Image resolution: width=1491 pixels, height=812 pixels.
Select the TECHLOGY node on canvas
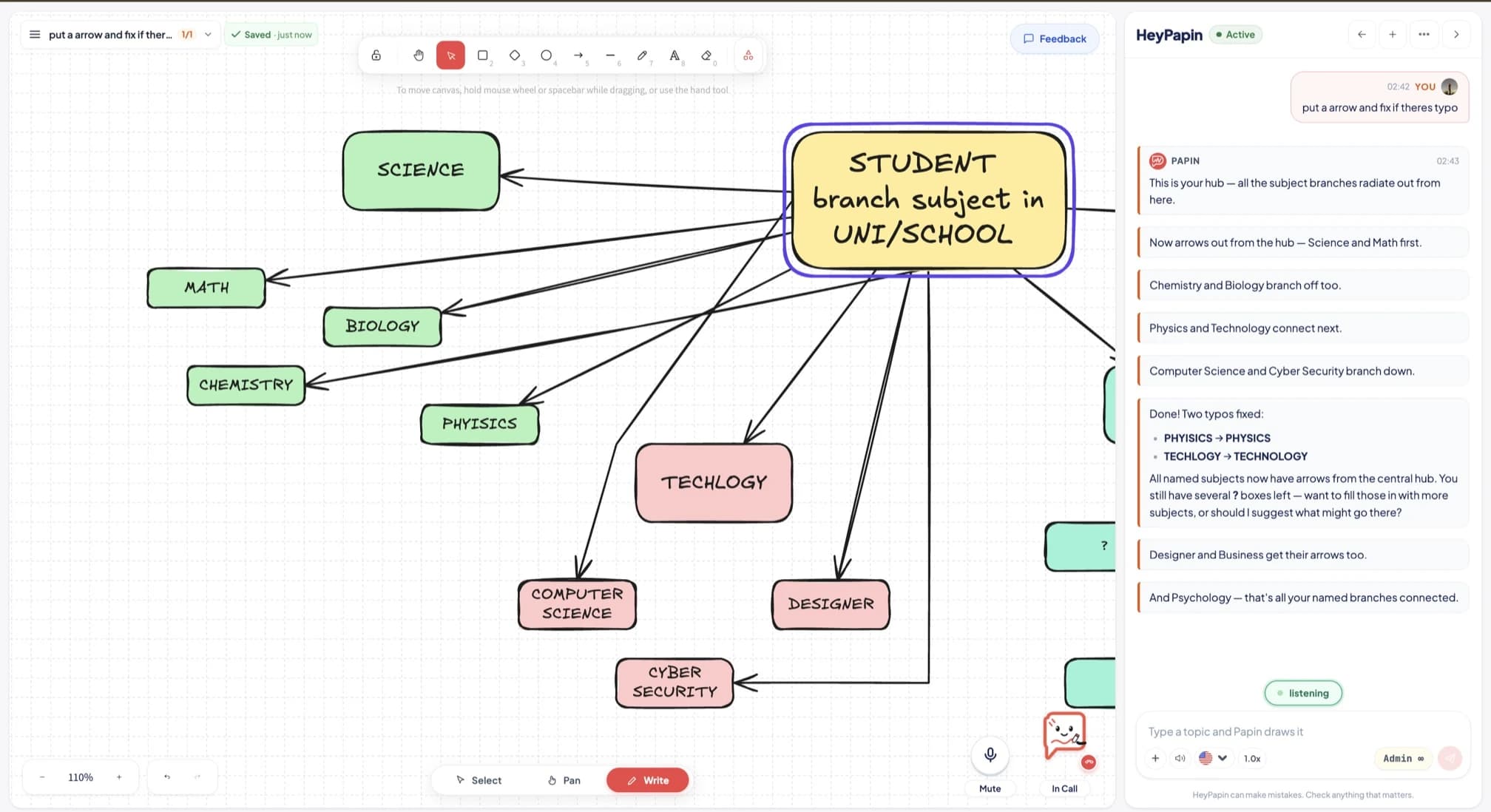point(714,483)
